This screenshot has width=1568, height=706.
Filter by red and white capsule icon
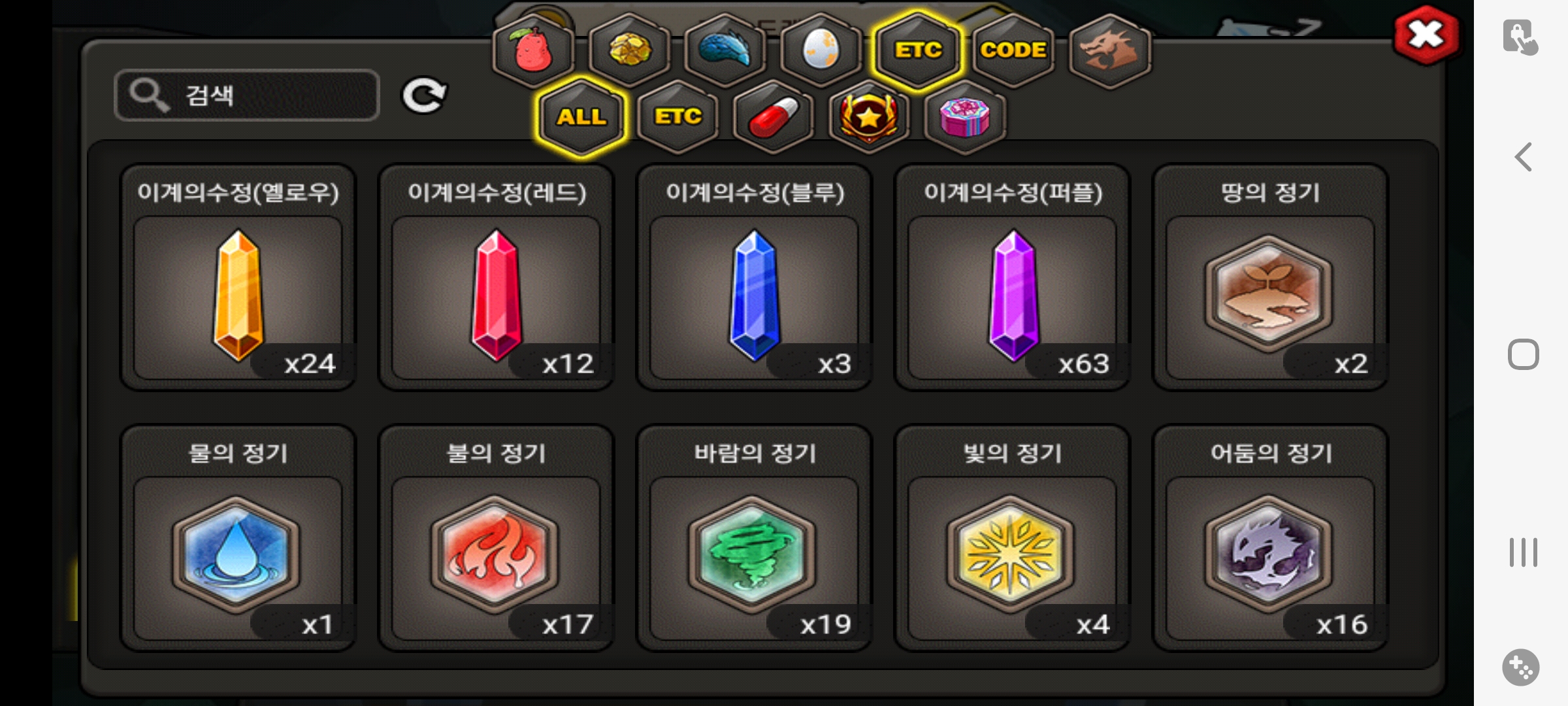pyautogui.click(x=774, y=116)
